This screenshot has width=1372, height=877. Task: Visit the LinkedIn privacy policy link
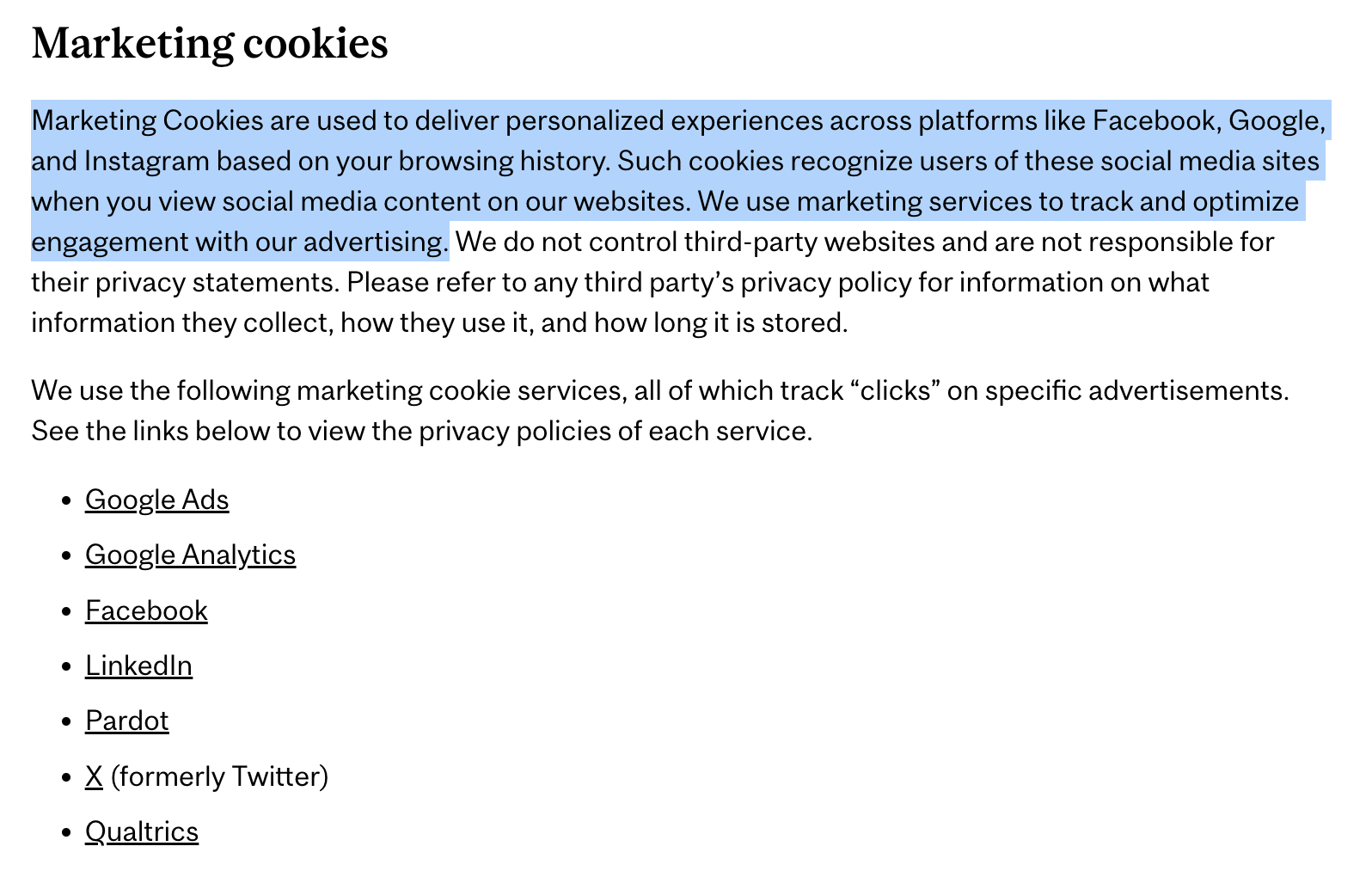click(138, 665)
